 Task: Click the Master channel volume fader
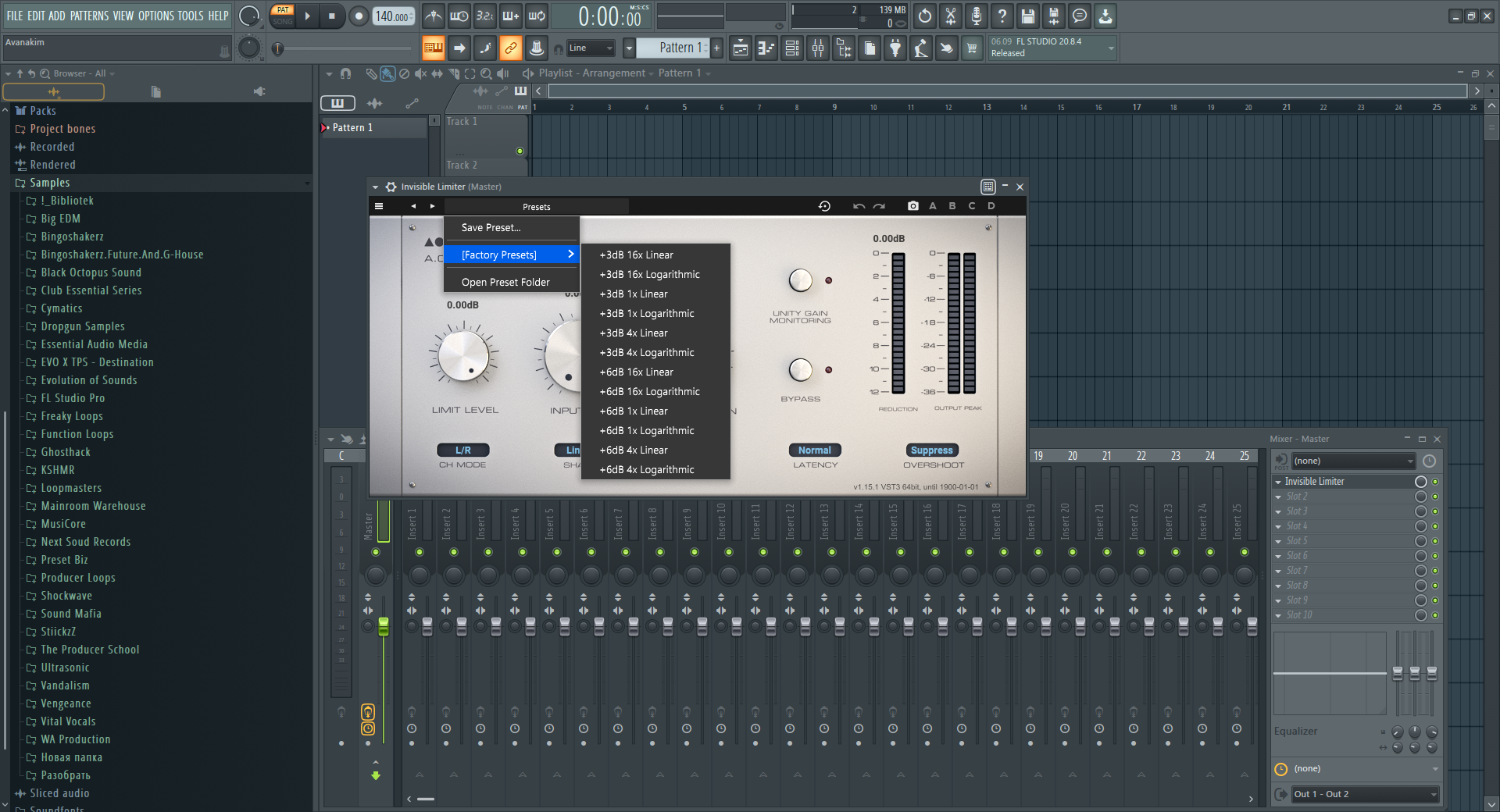(x=384, y=626)
